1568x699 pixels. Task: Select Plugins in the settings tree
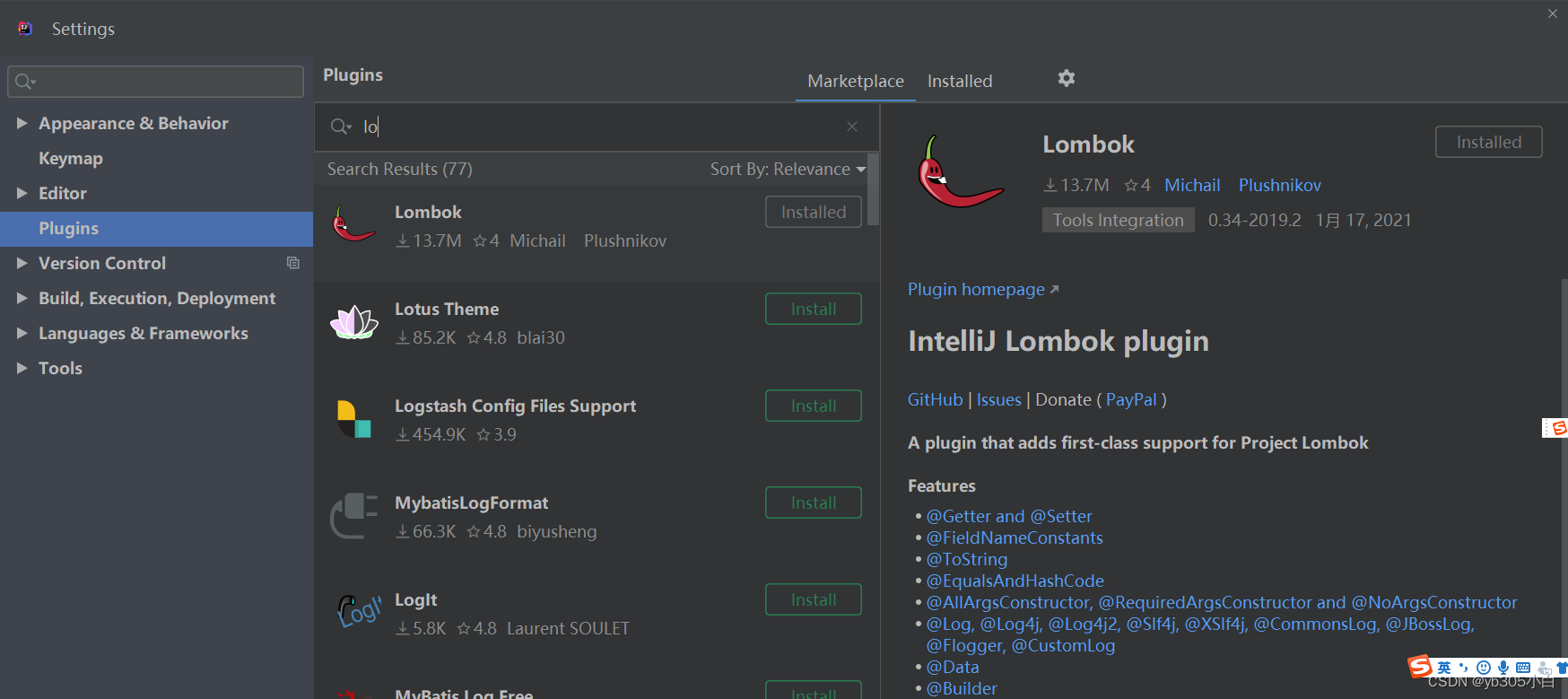tap(156, 229)
